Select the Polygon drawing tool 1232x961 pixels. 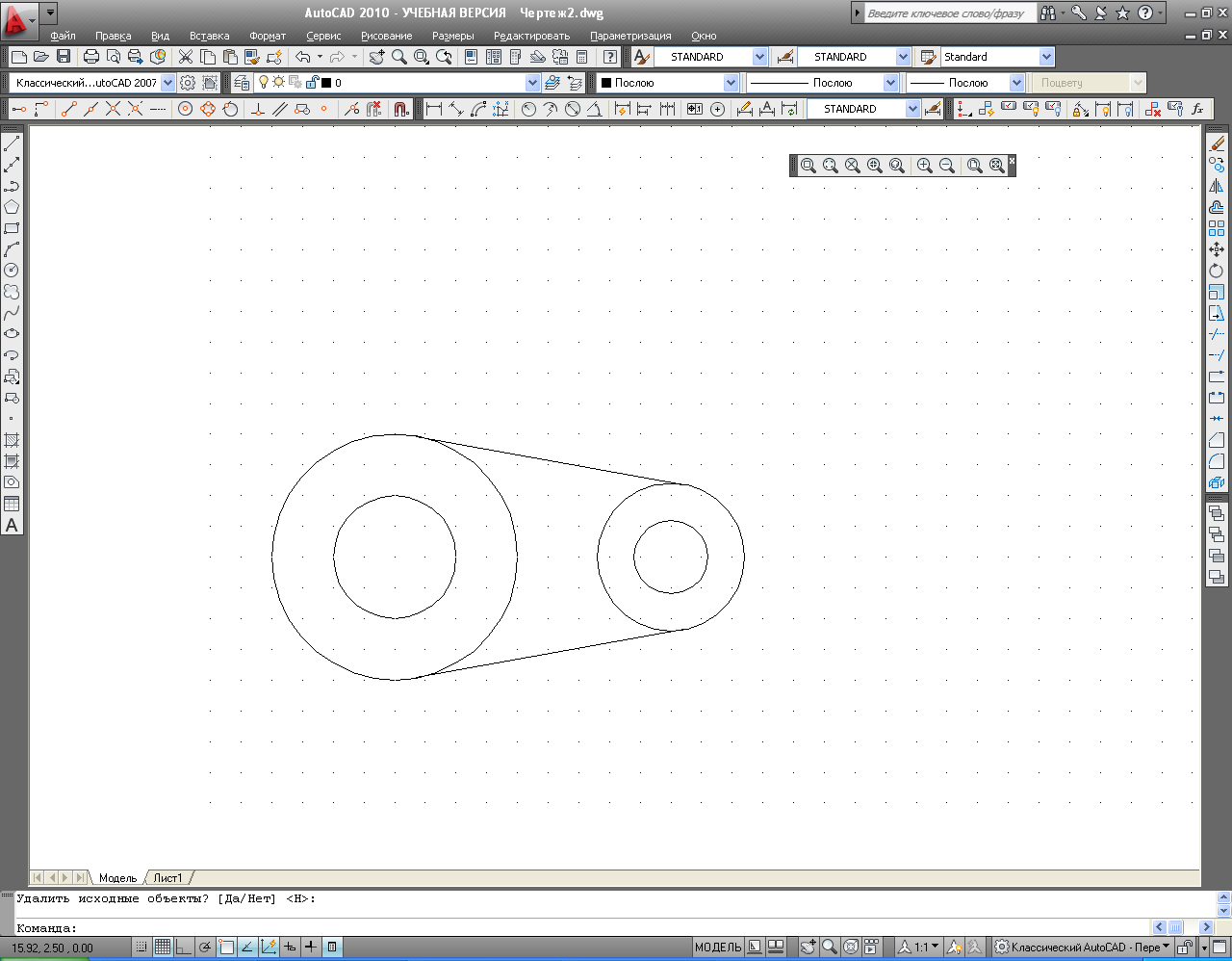12,207
